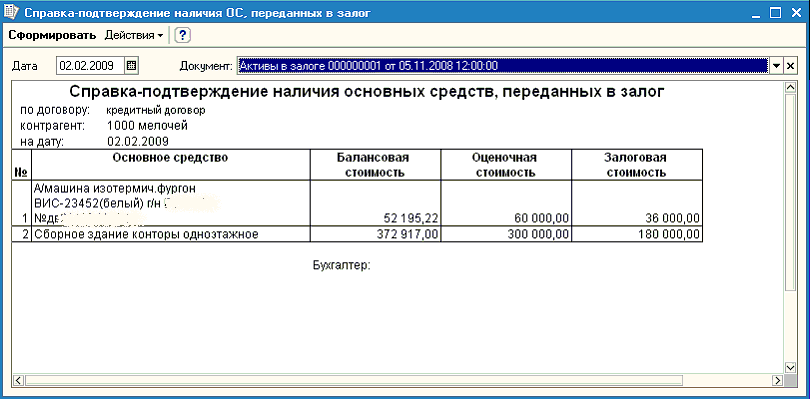This screenshot has height=399, width=810.
Task: Open the Действия menu
Action: click(x=133, y=35)
